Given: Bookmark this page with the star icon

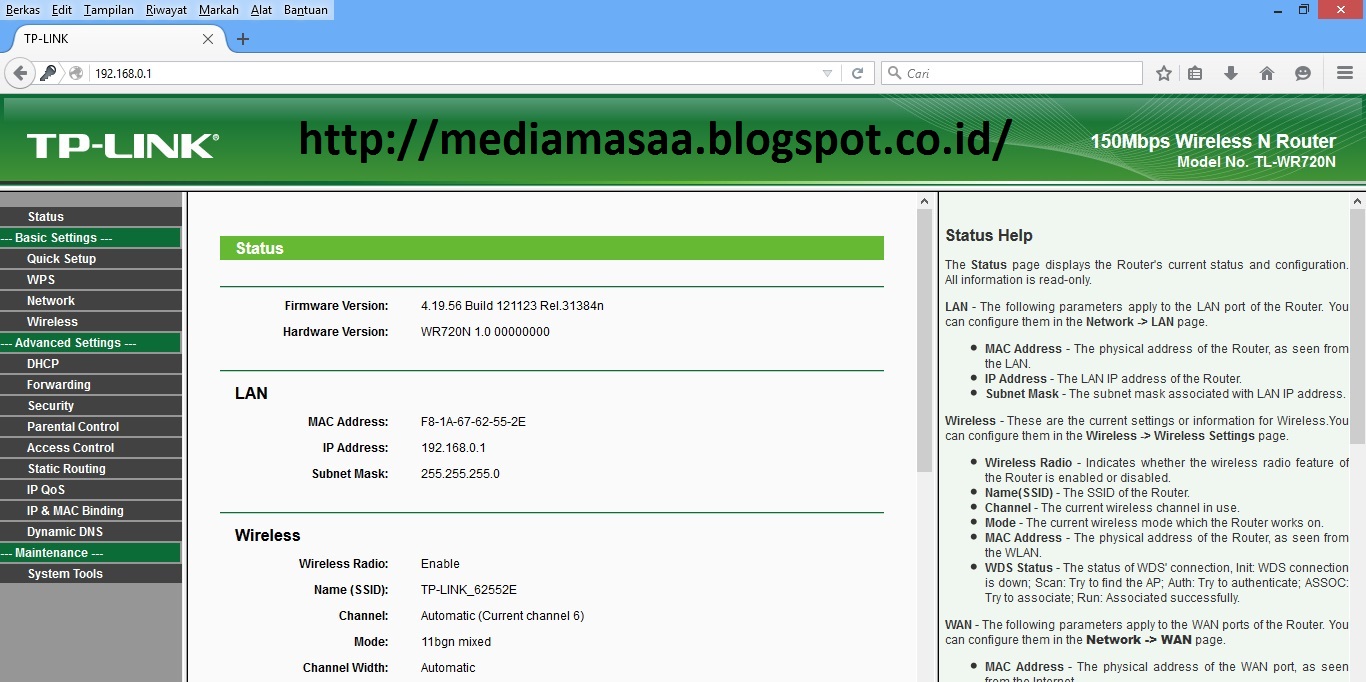Looking at the screenshot, I should pos(1164,73).
